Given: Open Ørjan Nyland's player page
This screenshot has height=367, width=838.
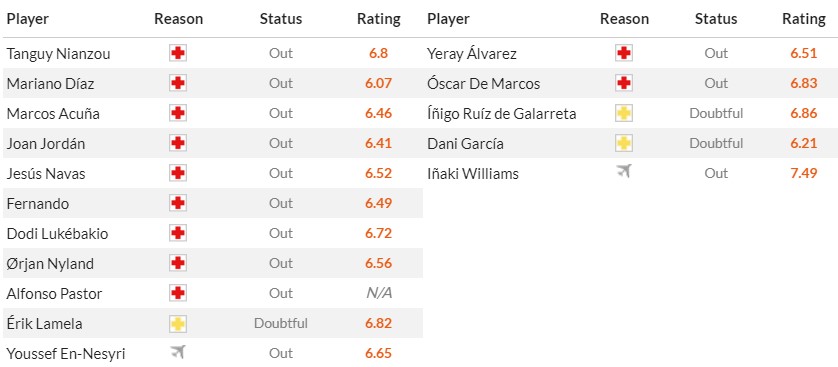Looking at the screenshot, I should (50, 264).
